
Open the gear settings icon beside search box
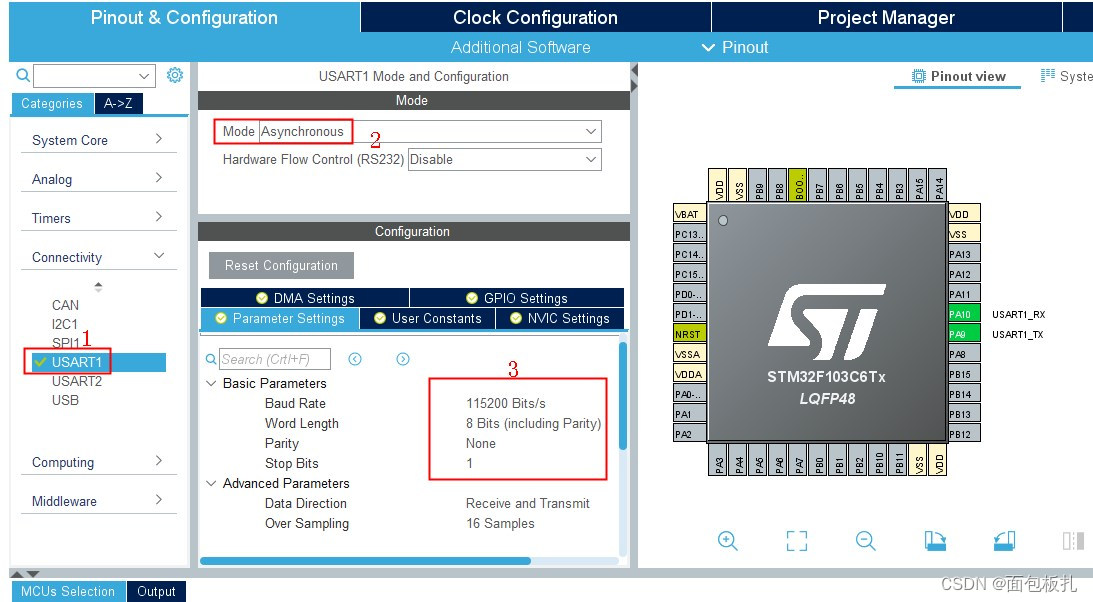coord(175,75)
